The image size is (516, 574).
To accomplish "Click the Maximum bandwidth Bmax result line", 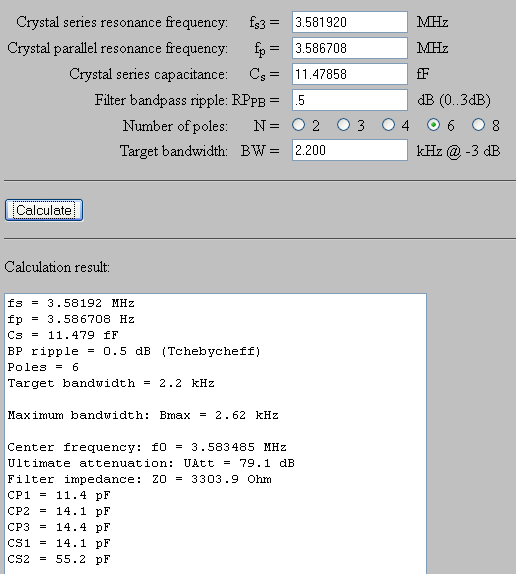I will tap(143, 415).
